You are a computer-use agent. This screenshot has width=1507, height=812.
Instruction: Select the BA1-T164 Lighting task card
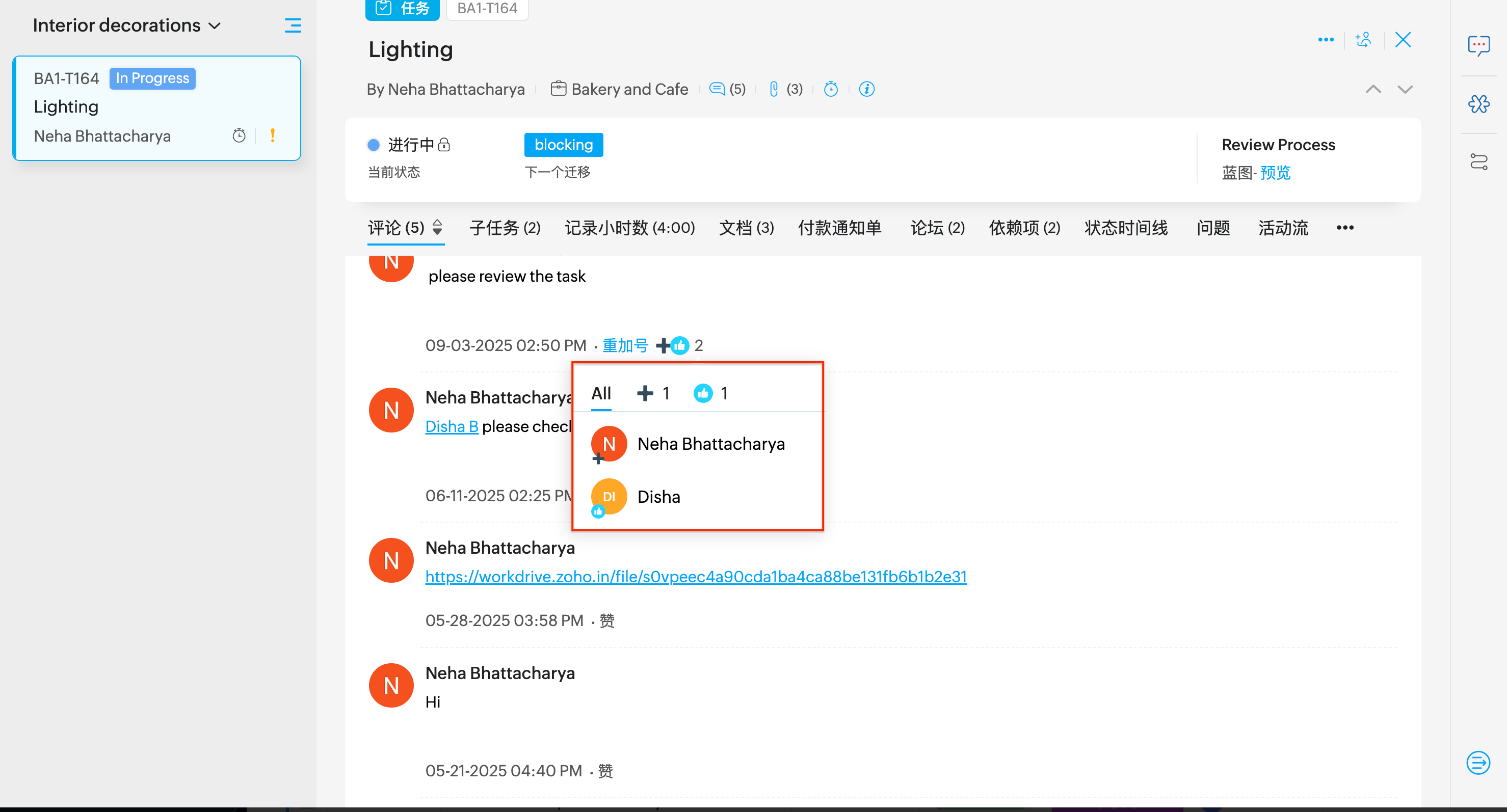coord(156,108)
